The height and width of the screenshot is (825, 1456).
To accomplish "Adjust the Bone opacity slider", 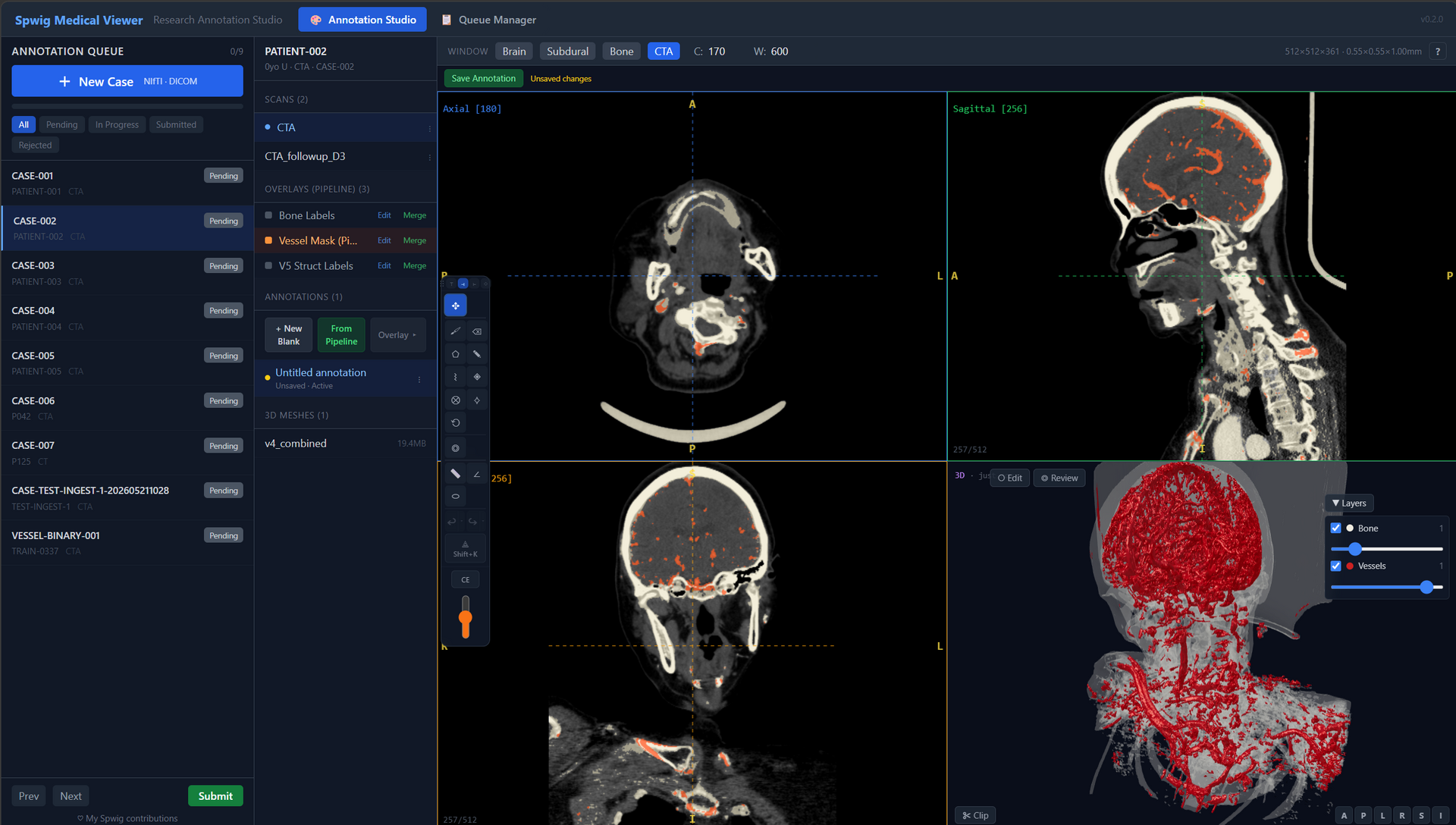I will [1386, 549].
